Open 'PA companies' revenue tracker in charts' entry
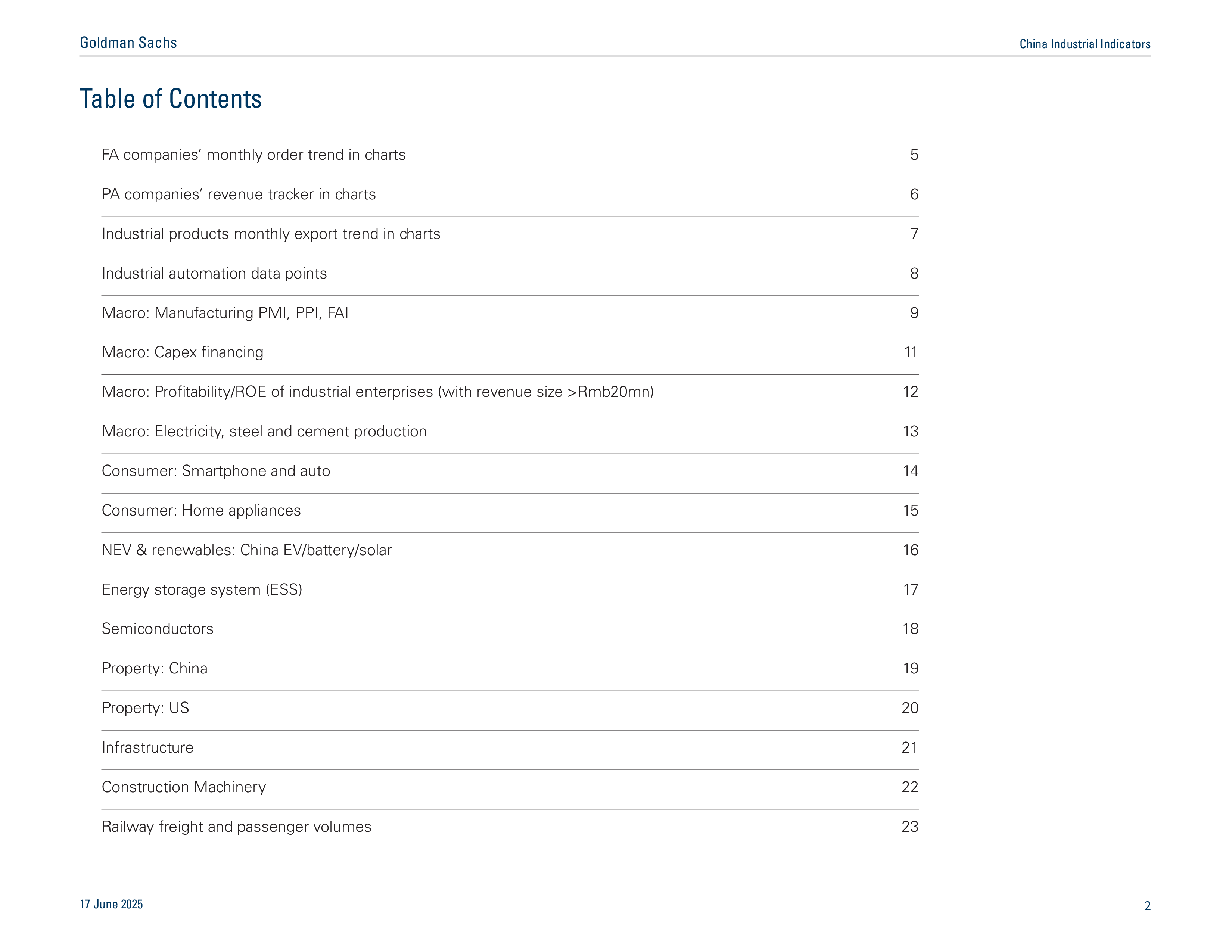This screenshot has width=1232, height=952. 239,194
